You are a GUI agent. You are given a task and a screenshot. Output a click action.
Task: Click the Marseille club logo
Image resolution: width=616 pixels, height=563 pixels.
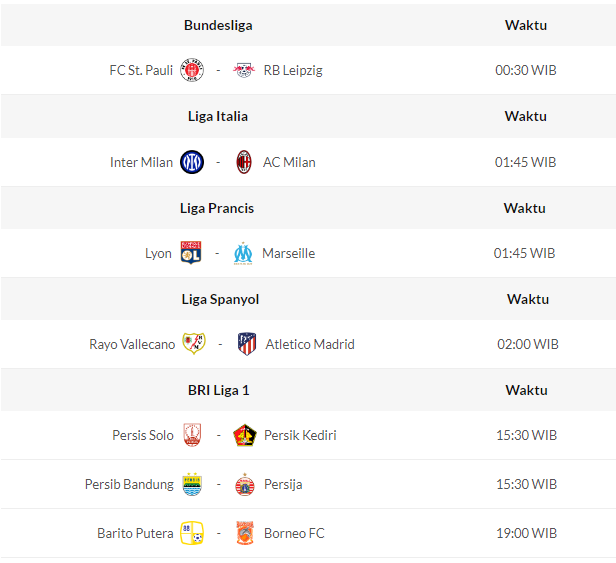click(243, 253)
